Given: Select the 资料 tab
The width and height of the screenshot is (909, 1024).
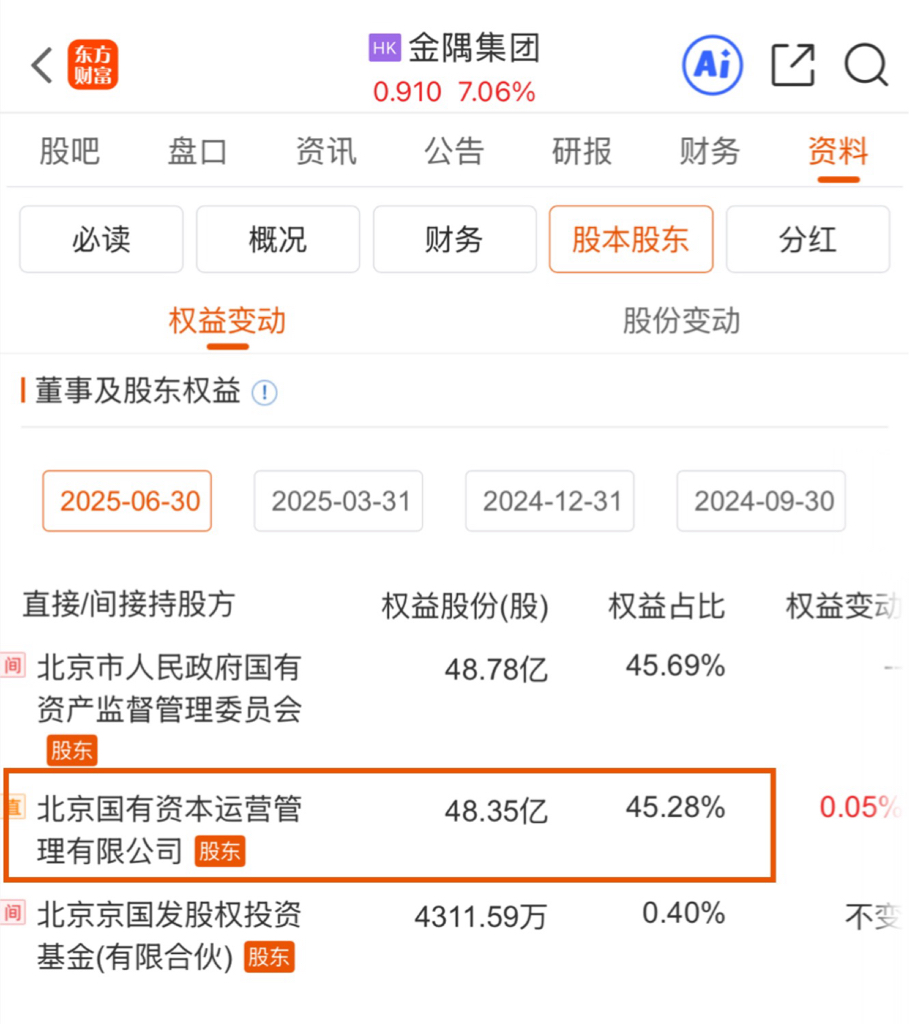Looking at the screenshot, I should (x=838, y=152).
